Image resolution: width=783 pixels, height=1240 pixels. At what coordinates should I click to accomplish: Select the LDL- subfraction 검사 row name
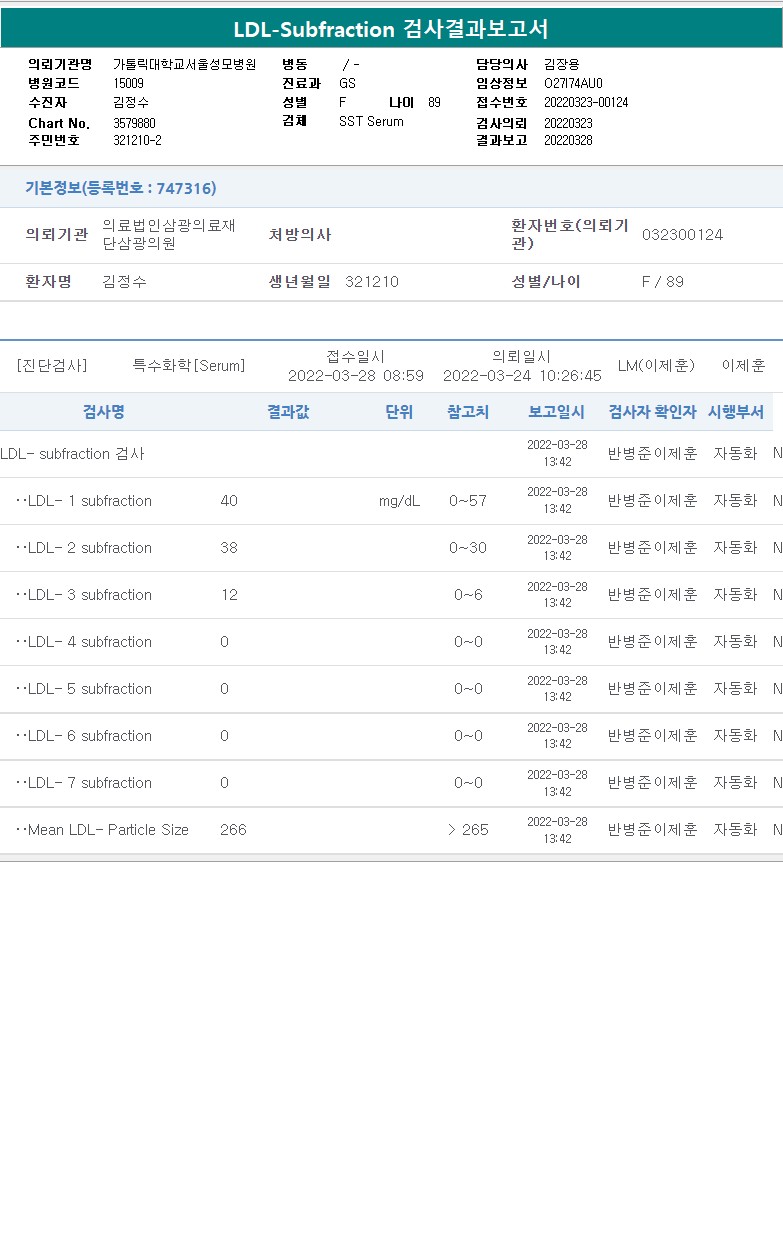[x=72, y=454]
